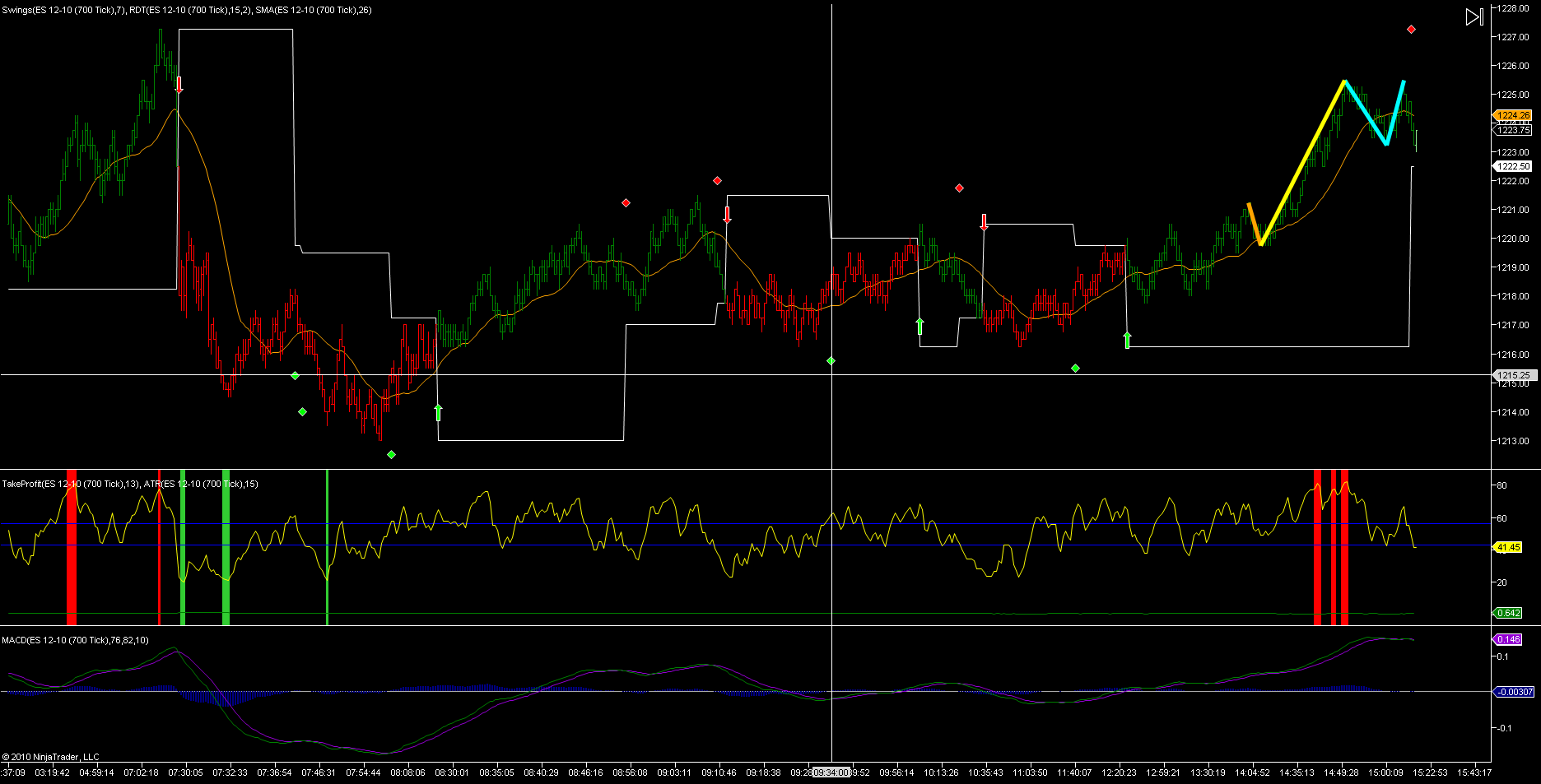The height and width of the screenshot is (784, 1541).
Task: Click the MACD(ES 12-10 (700 Tick),76,82,10) label
Action: point(76,640)
